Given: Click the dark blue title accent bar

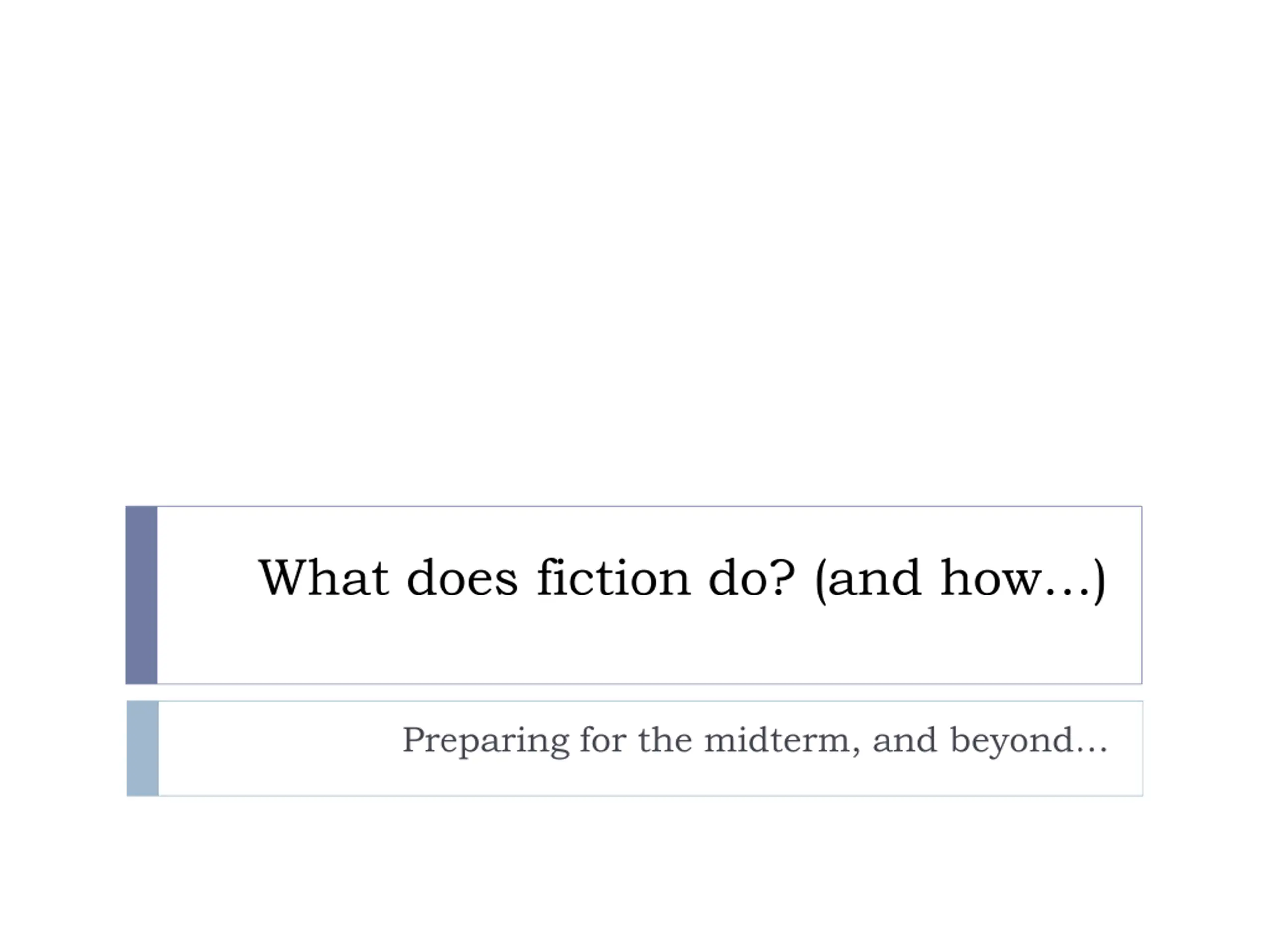Looking at the screenshot, I should [x=141, y=595].
